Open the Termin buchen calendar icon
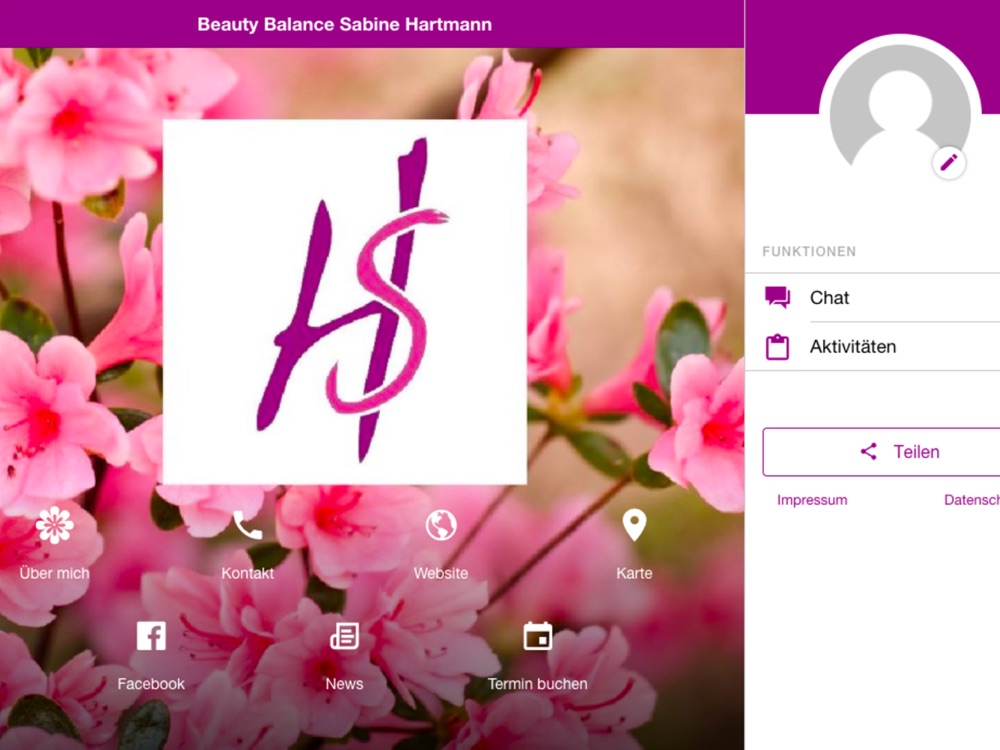This screenshot has height=750, width=1000. [x=538, y=636]
